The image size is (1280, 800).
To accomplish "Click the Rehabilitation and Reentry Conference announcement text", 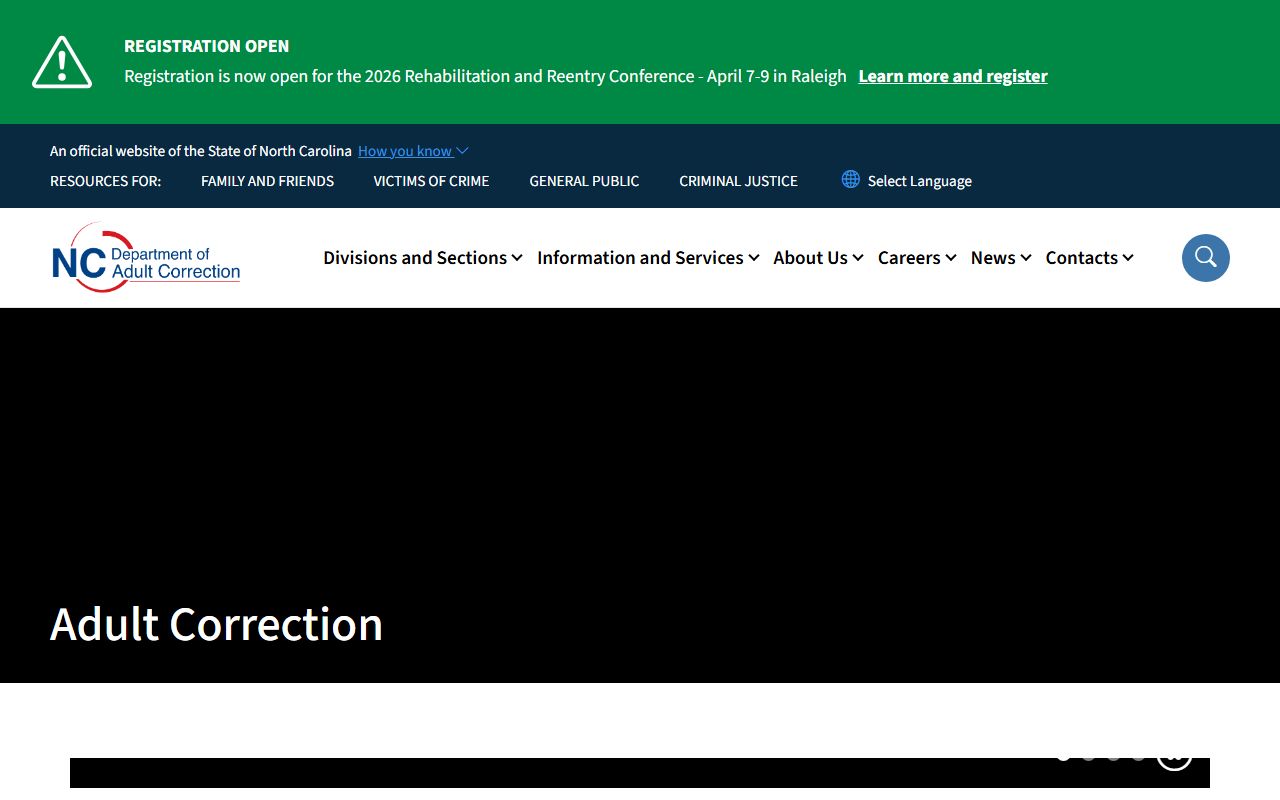I will [x=485, y=76].
